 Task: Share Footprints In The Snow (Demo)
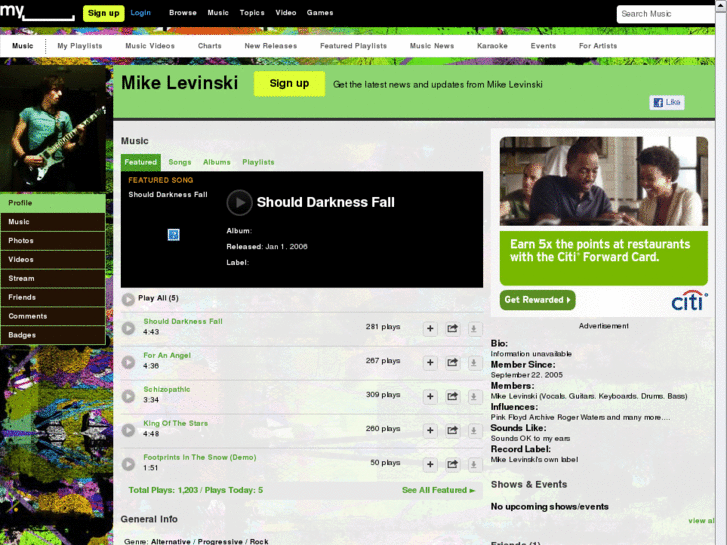point(452,464)
